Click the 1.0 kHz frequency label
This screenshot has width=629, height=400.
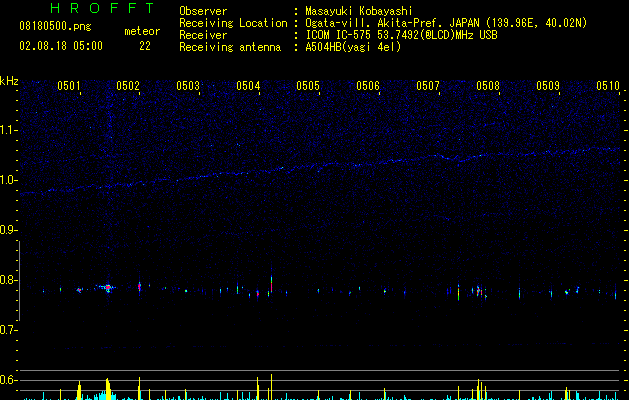coord(8,180)
